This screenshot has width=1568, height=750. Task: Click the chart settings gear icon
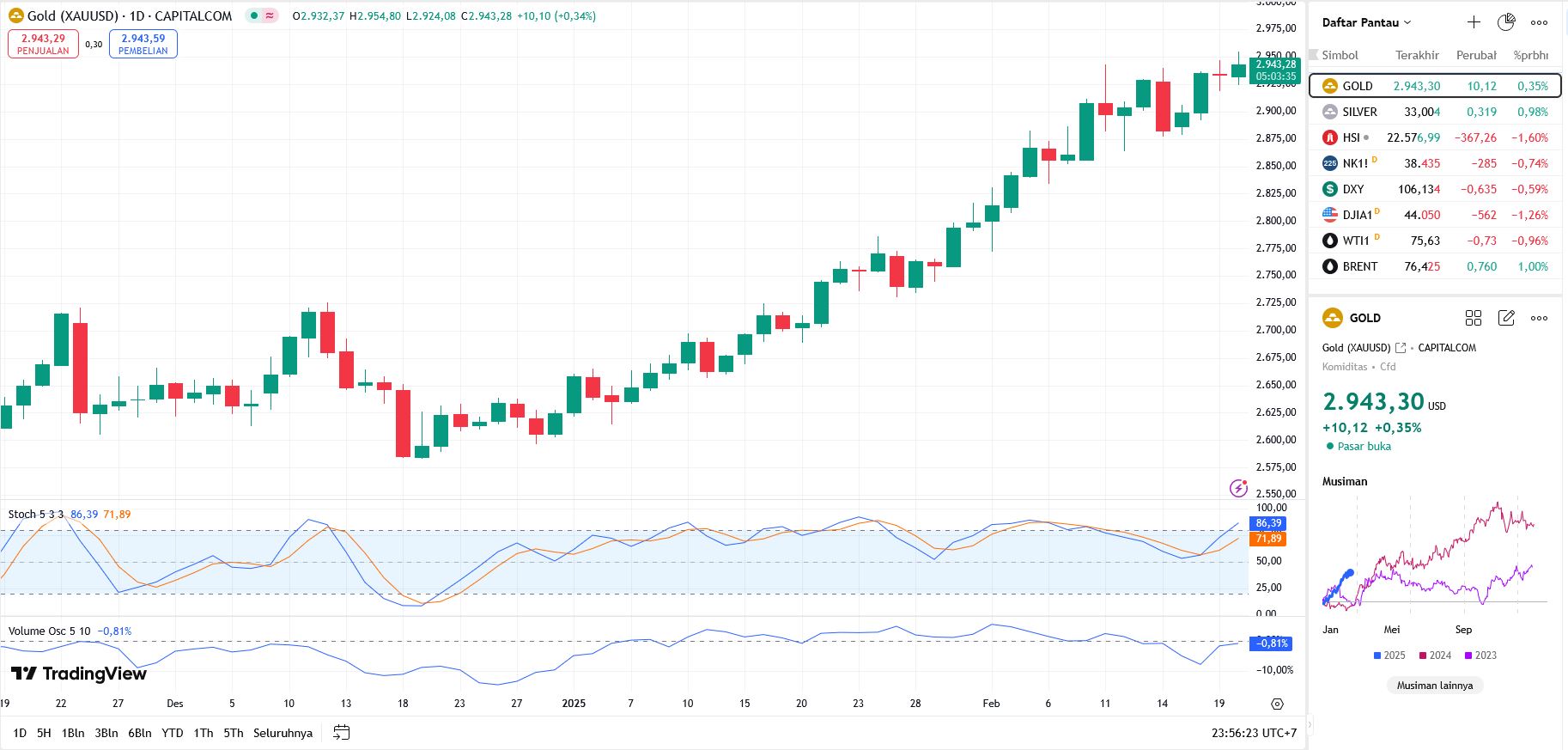(1277, 704)
